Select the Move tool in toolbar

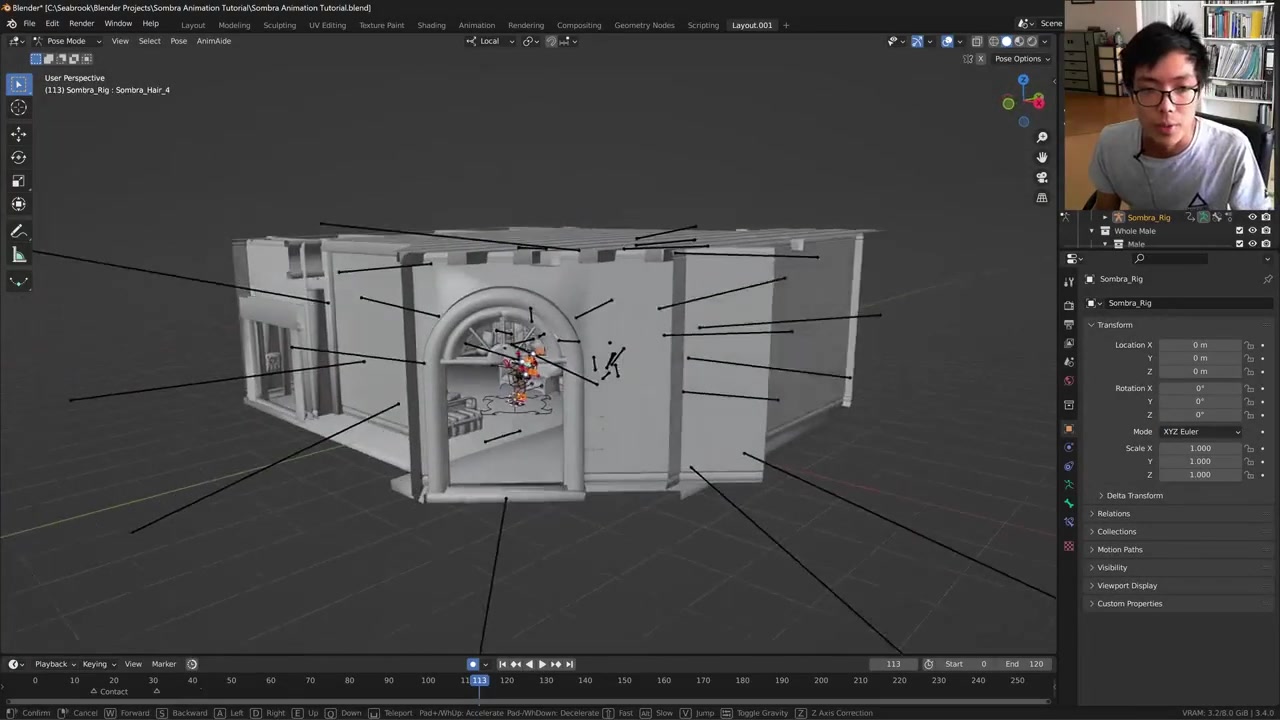point(18,134)
